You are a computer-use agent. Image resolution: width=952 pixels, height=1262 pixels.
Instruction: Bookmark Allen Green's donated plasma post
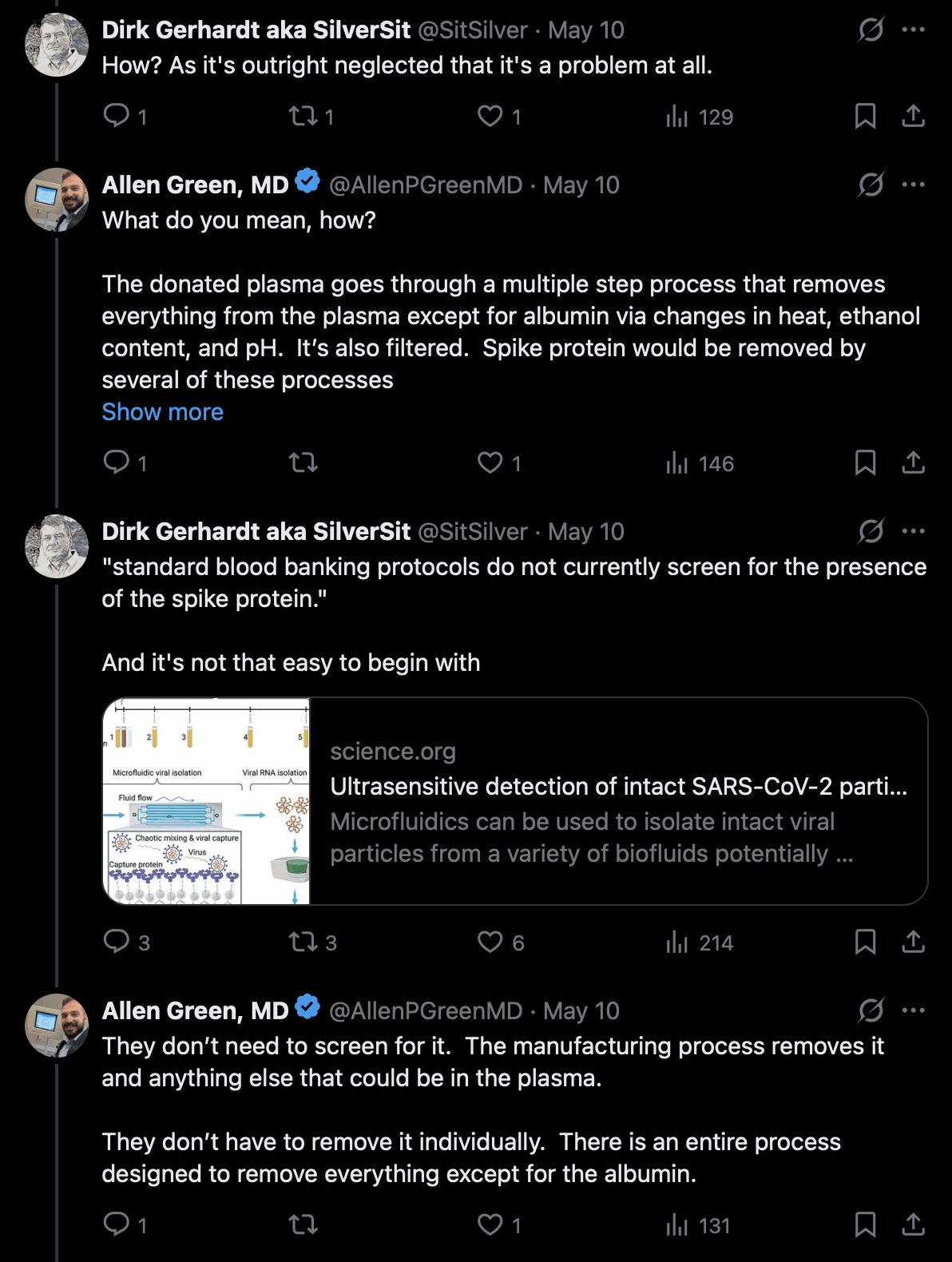click(x=865, y=462)
